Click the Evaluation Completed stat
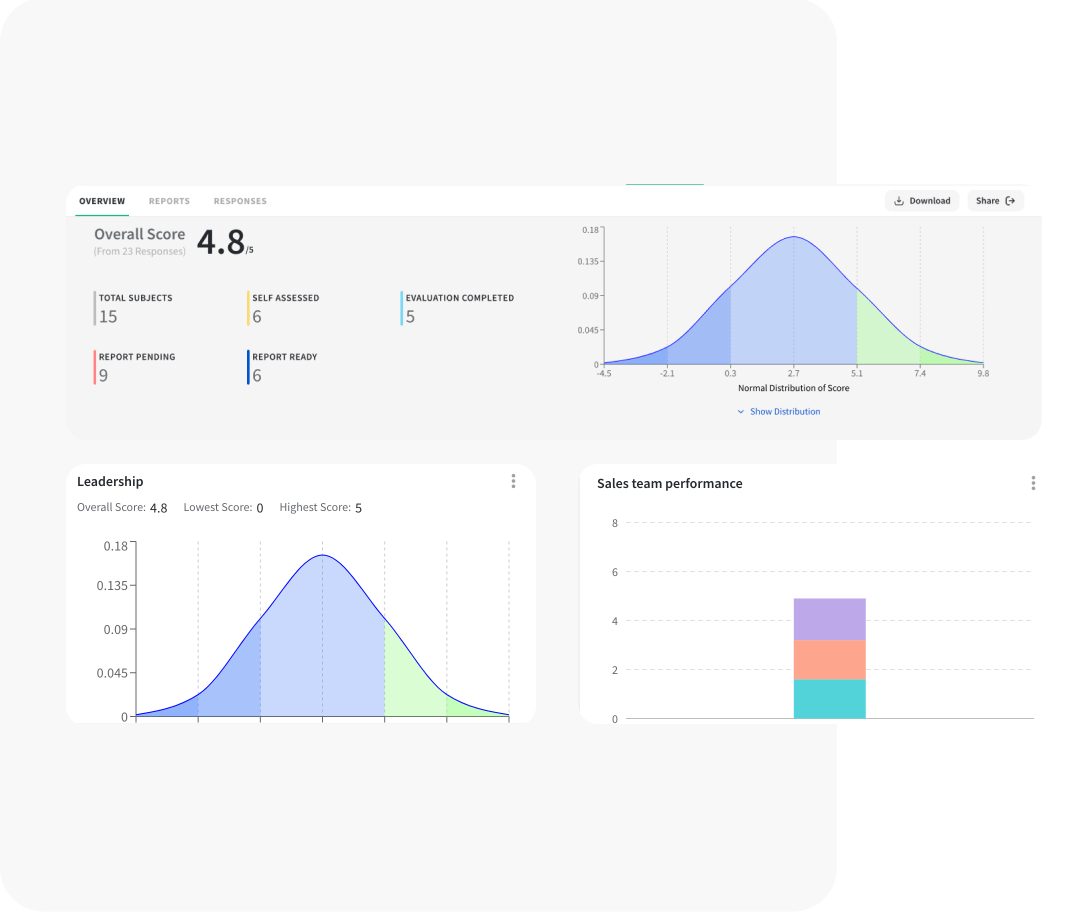Image resolution: width=1080 pixels, height=912 pixels. 459,298
